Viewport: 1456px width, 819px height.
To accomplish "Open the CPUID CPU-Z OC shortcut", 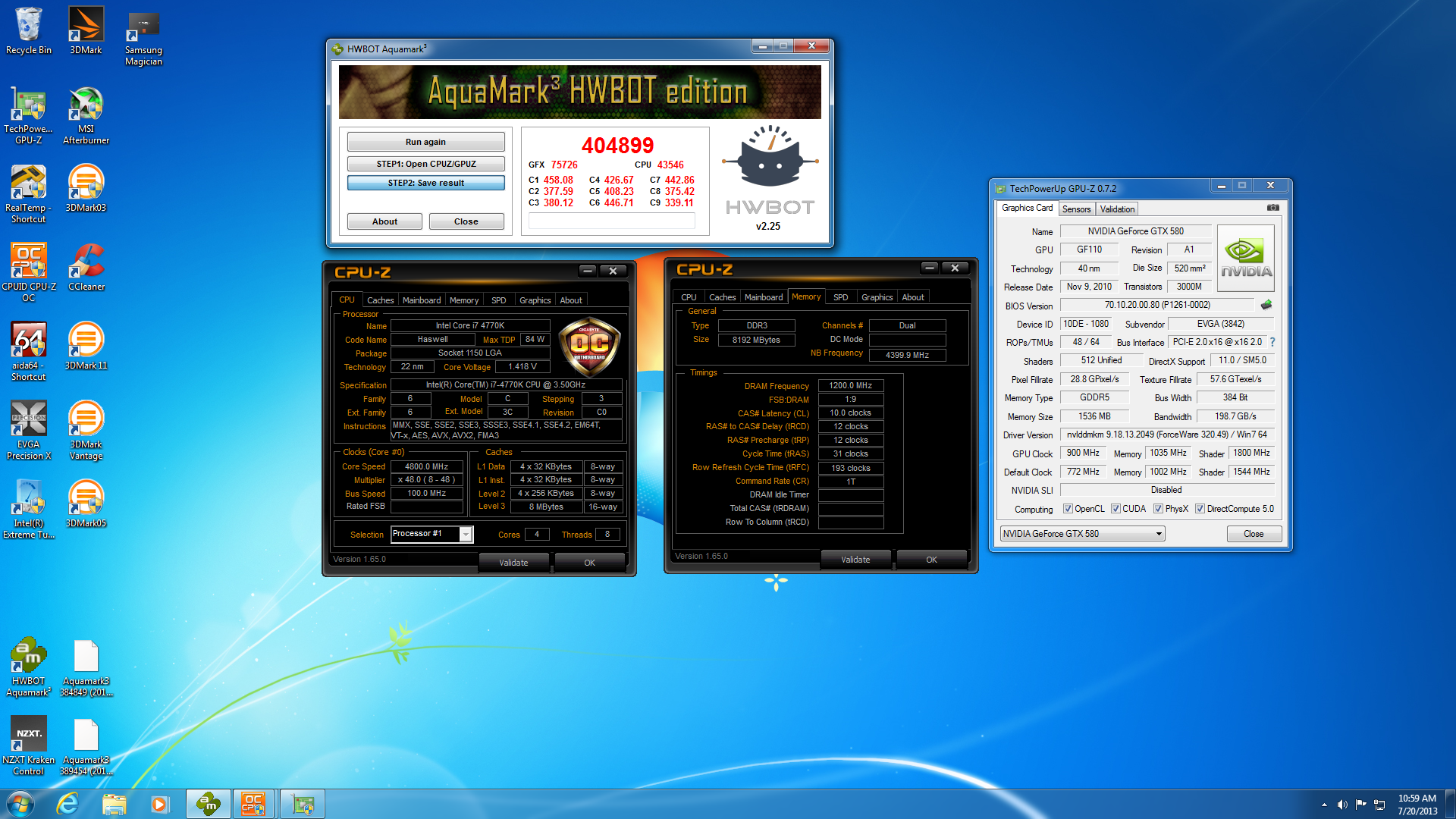I will click(29, 273).
